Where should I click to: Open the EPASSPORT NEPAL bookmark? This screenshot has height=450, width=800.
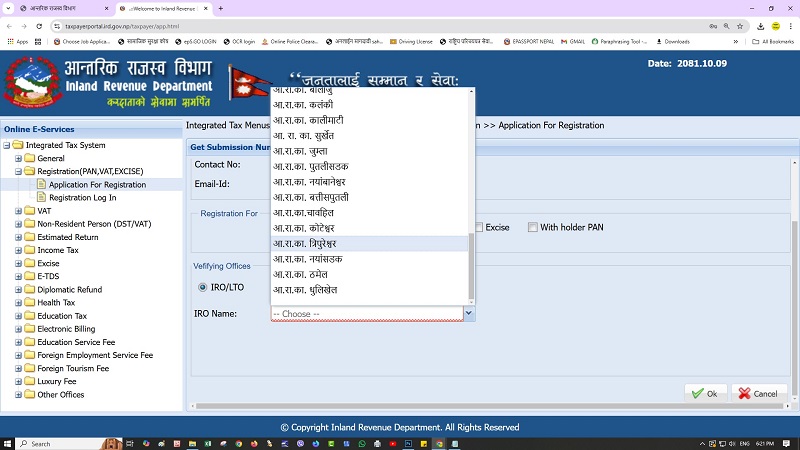[529, 42]
